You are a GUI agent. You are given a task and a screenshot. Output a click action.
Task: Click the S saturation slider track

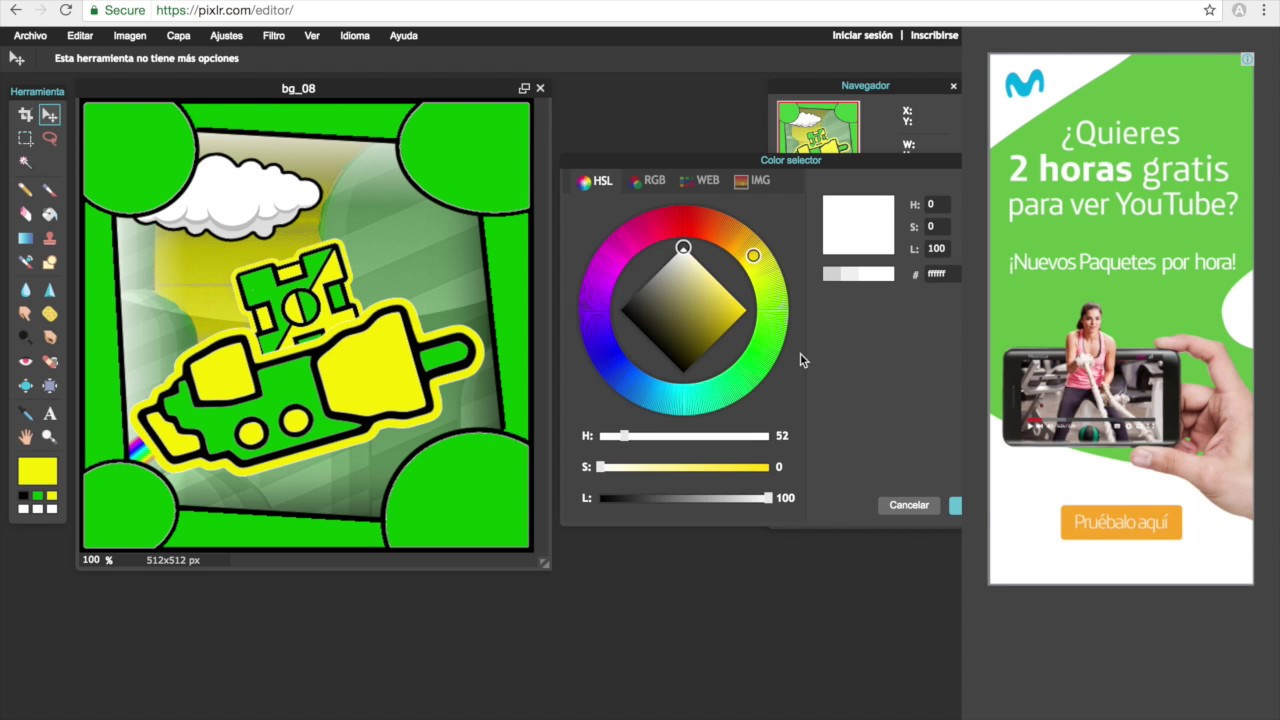point(684,467)
